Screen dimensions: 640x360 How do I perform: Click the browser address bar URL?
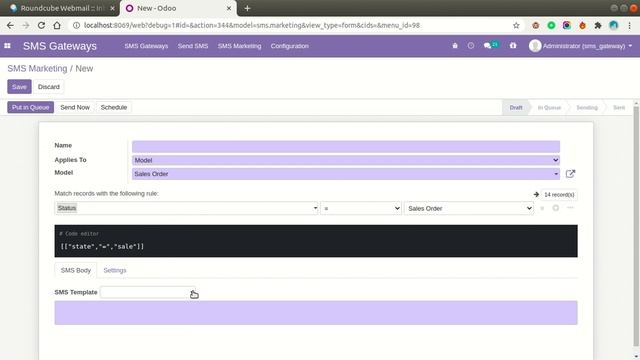(252, 25)
